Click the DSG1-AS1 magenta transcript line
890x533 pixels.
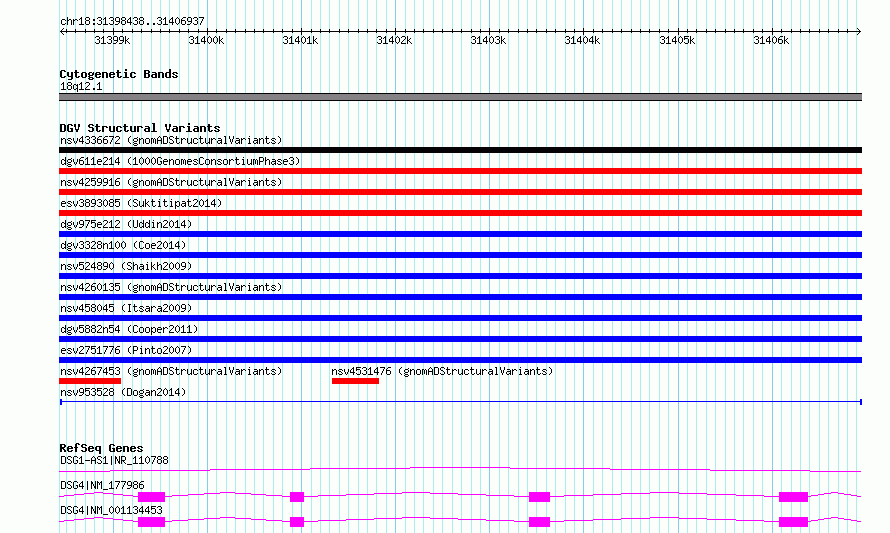(460, 469)
